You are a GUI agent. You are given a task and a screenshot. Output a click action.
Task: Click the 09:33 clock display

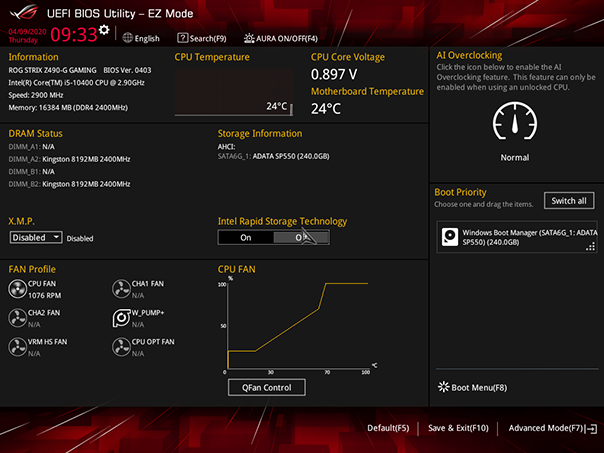tap(74, 34)
